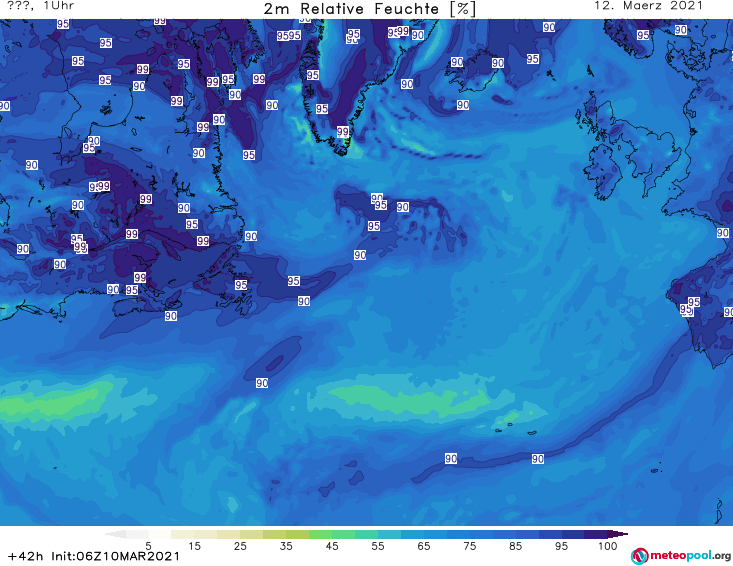Click the '15' value on the color scale
This screenshot has width=733, height=566.
tap(194, 546)
